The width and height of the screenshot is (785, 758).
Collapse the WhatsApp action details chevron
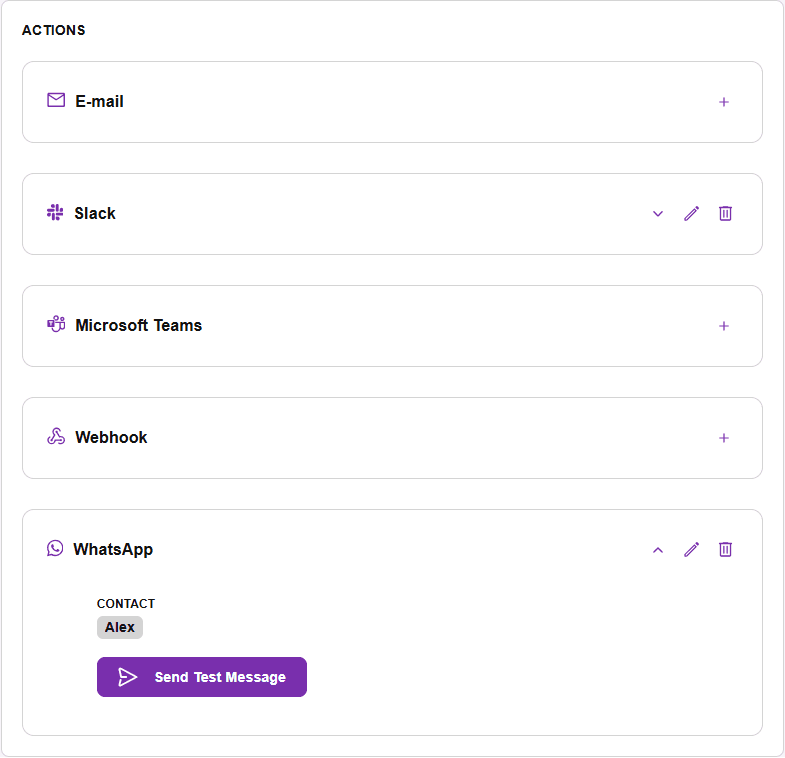coord(658,550)
